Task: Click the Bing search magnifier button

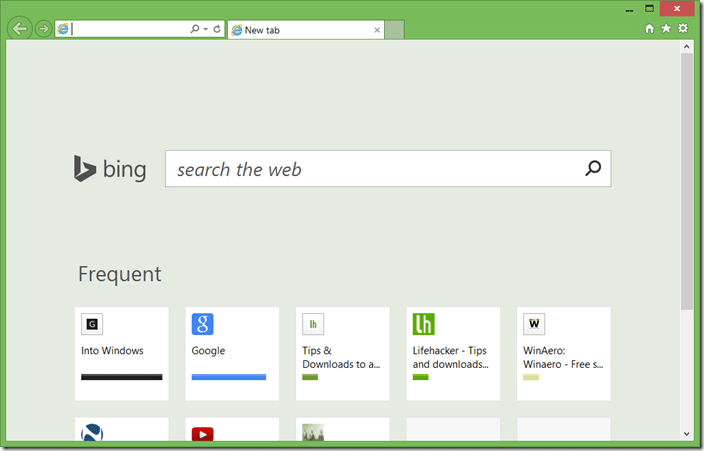Action: pyautogui.click(x=593, y=168)
